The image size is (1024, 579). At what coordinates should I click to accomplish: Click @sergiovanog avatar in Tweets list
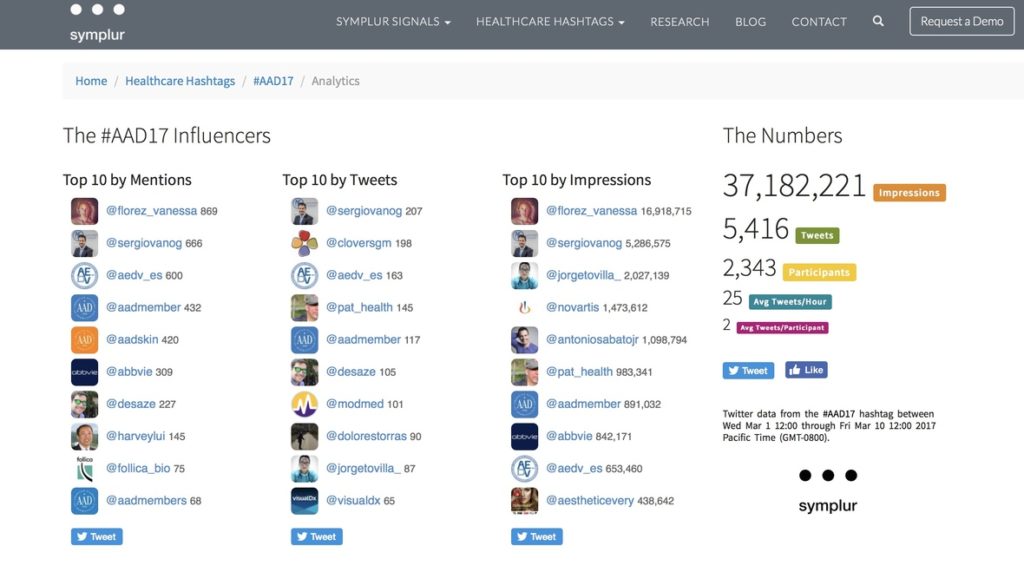tap(304, 211)
